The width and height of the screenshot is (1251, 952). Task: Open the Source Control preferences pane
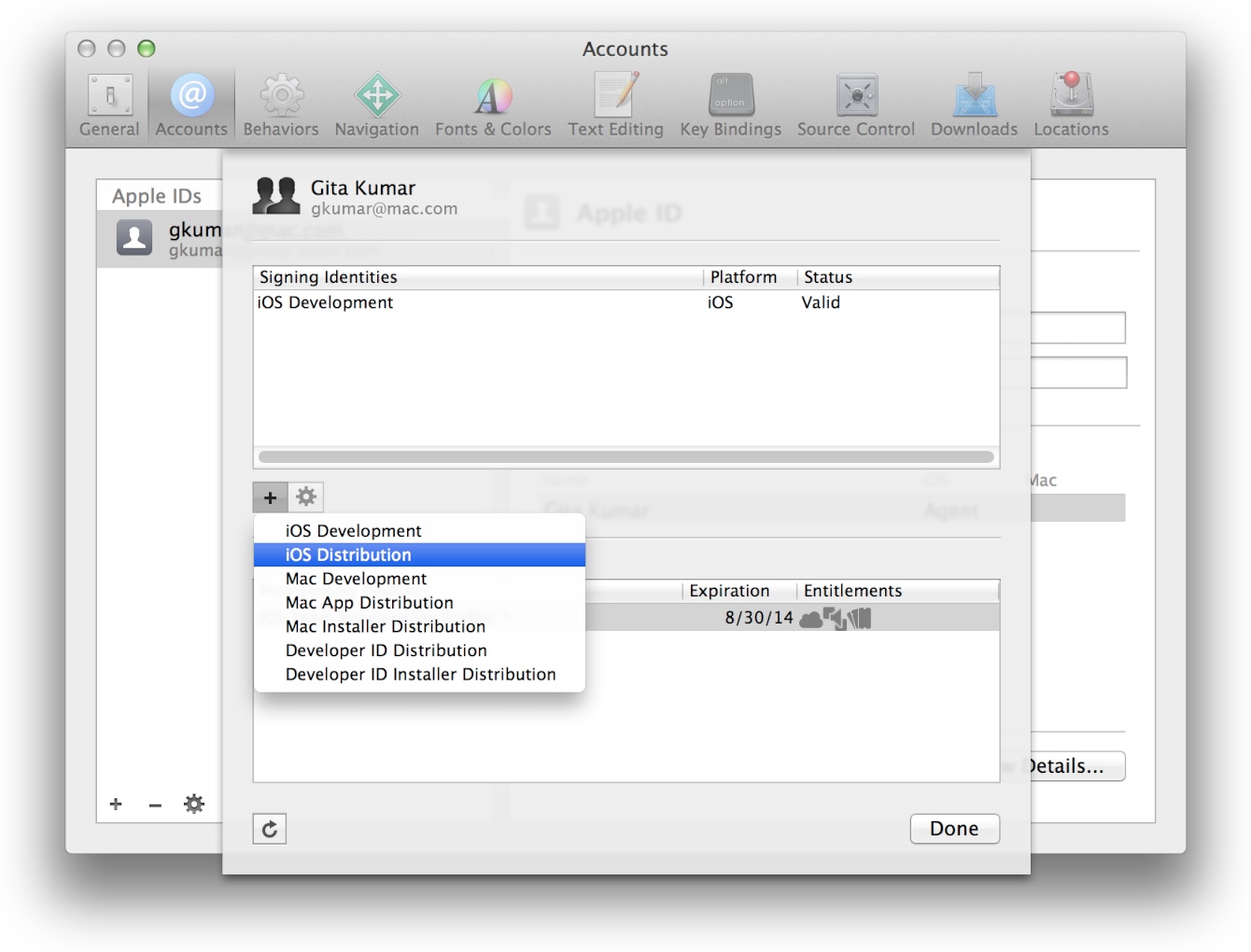click(x=856, y=106)
